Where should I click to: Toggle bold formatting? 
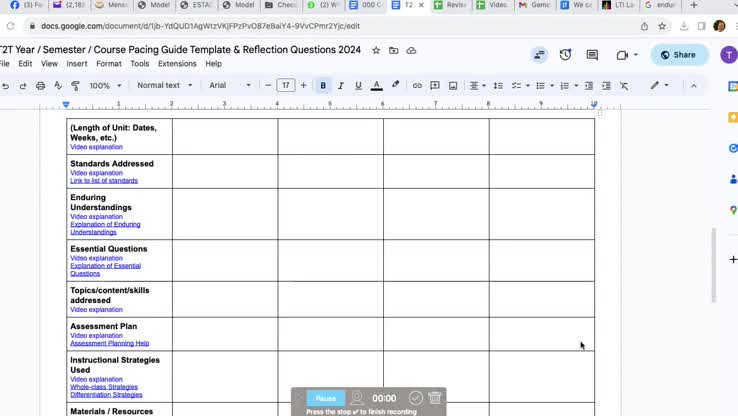click(x=323, y=86)
